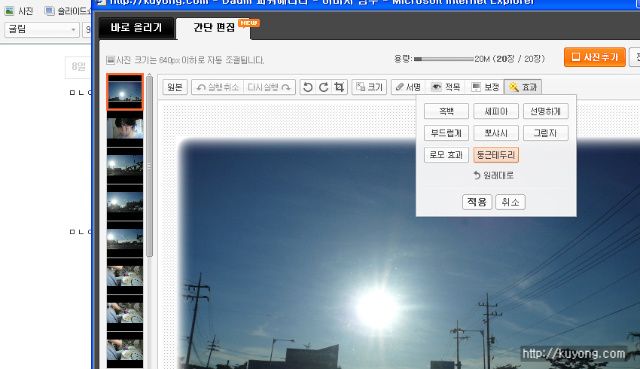Click the thumbnail list vertical scrollbar
Image resolution: width=640 pixels, height=369 pixels.
tap(149, 167)
